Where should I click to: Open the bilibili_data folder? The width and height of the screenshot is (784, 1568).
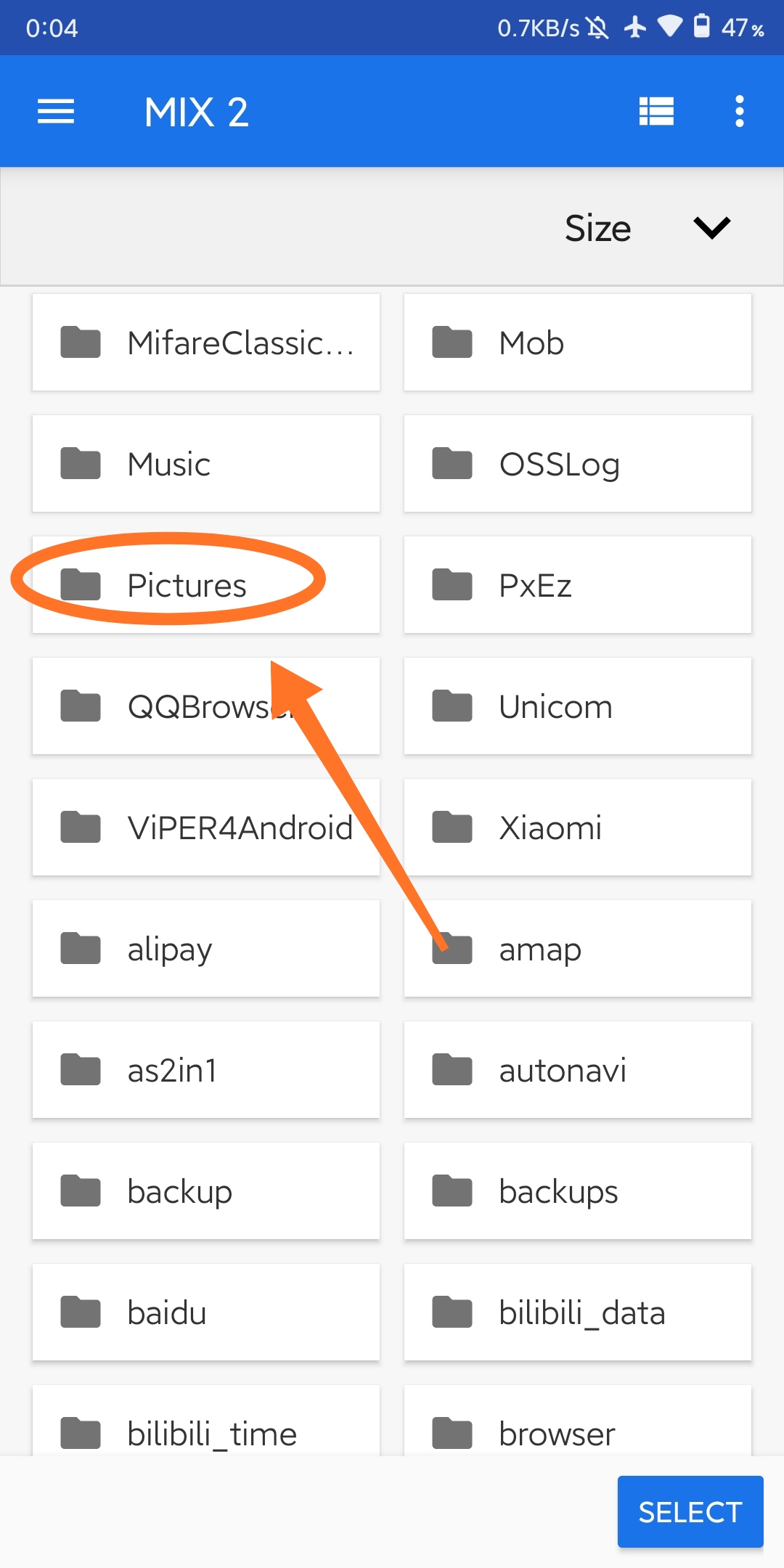pos(578,1312)
